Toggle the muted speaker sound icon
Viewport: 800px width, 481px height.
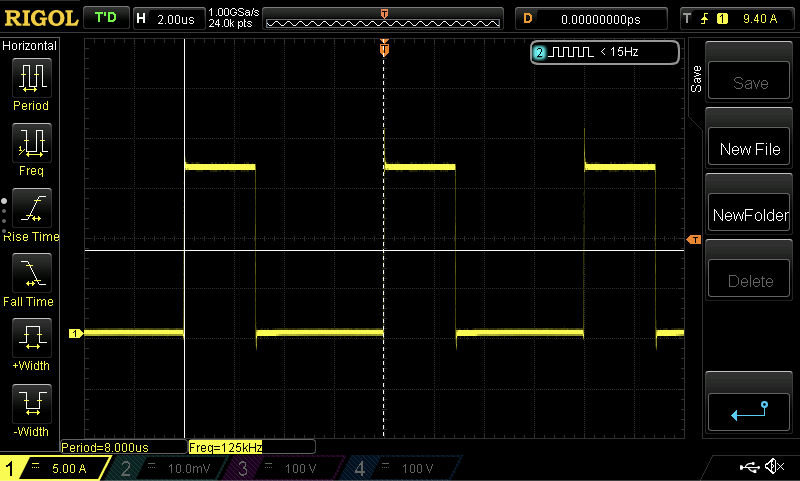(773, 467)
